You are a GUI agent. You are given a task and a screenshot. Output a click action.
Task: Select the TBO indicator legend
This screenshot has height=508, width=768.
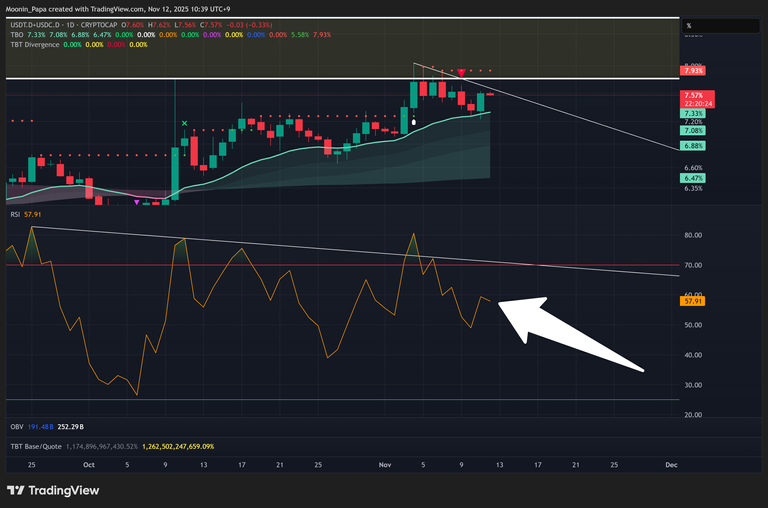17,34
